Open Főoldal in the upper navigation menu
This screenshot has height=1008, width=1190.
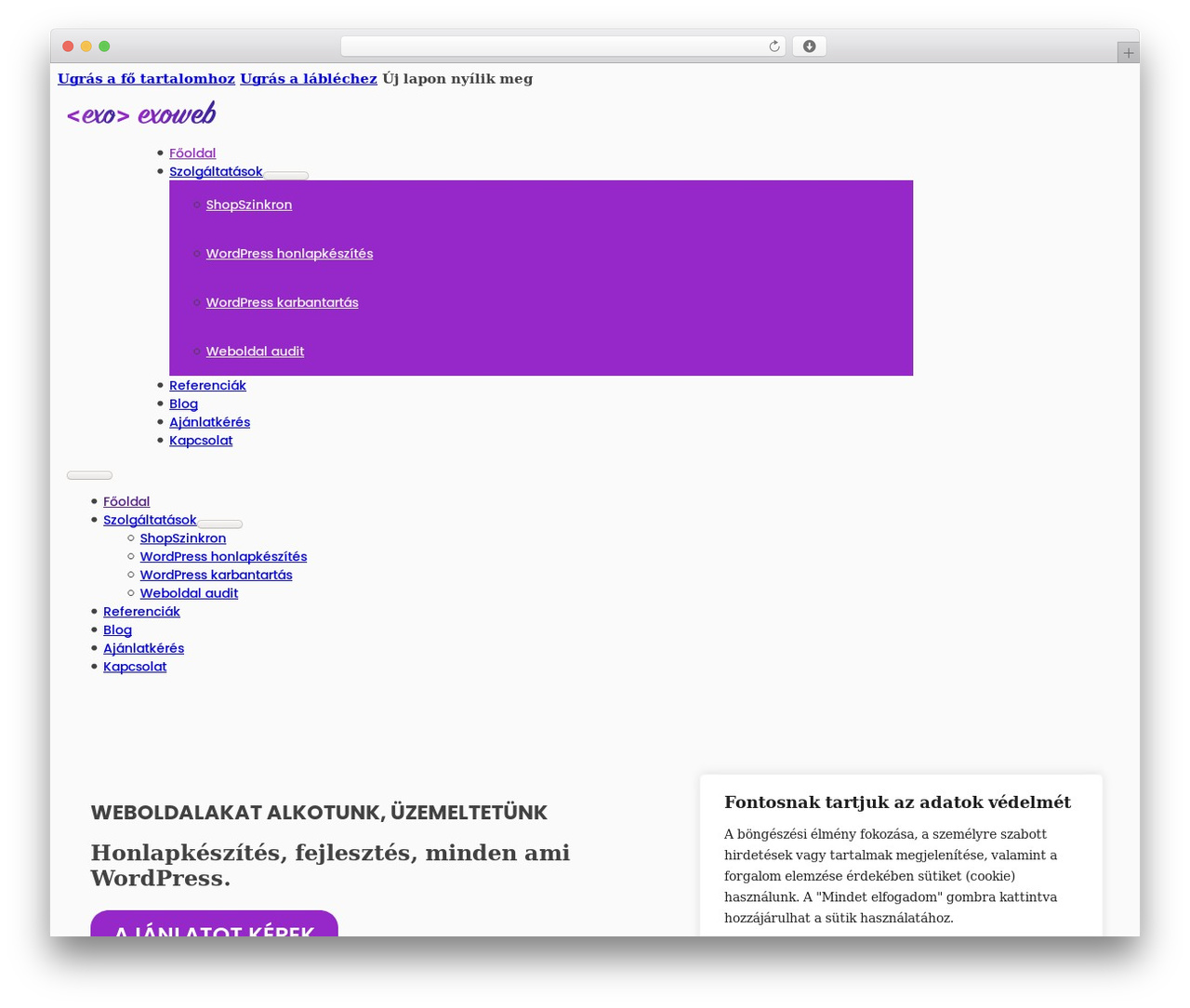click(192, 153)
